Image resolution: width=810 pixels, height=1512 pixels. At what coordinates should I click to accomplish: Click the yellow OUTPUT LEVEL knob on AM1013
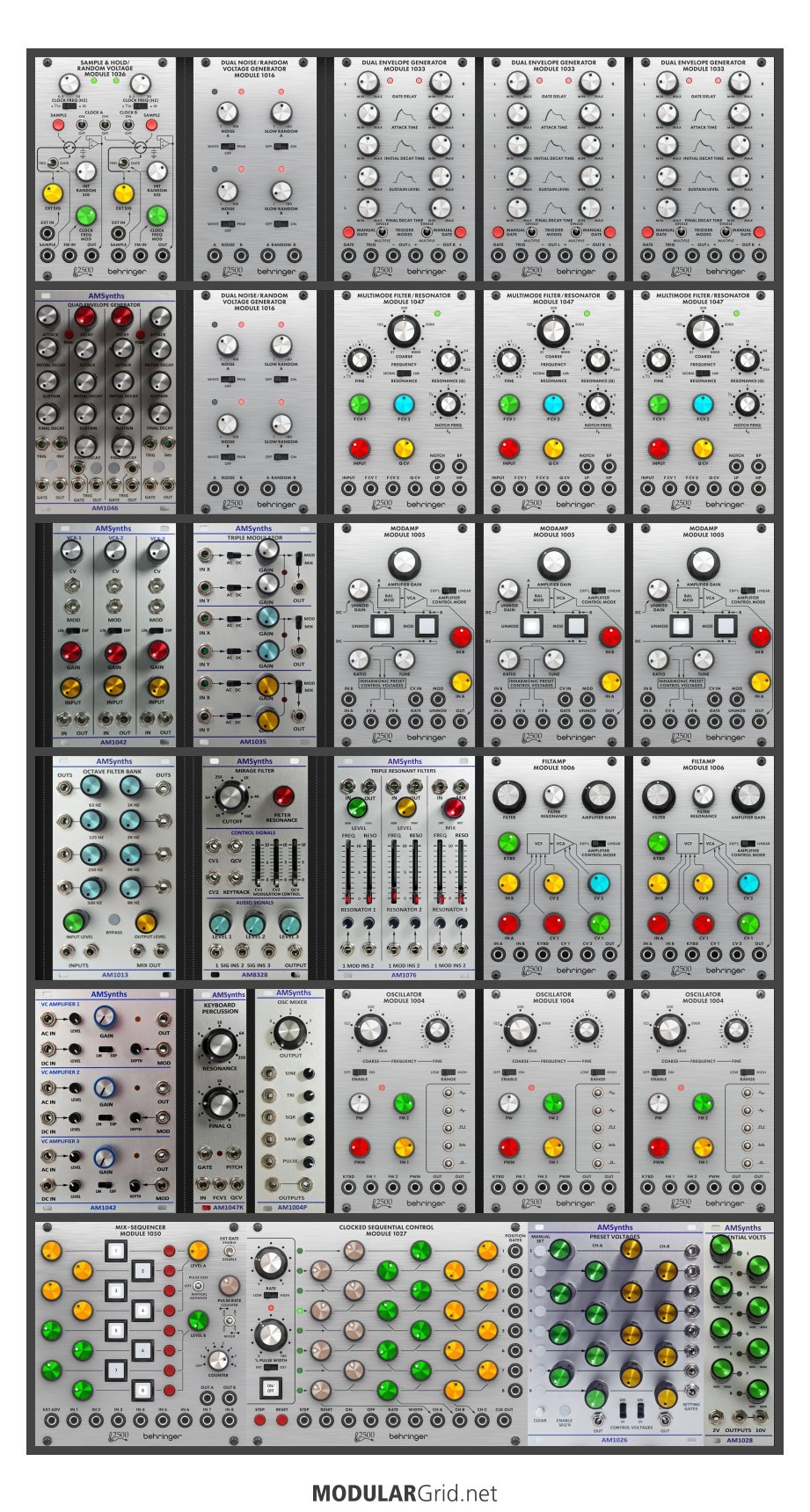pyautogui.click(x=146, y=921)
